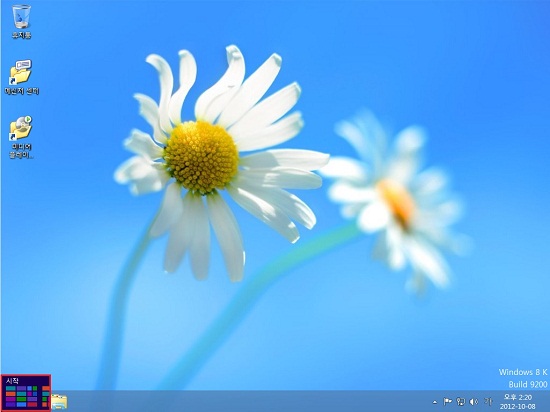This screenshot has width=550, height=412.
Task: Open the speaker volume tray icon
Action: (474, 401)
